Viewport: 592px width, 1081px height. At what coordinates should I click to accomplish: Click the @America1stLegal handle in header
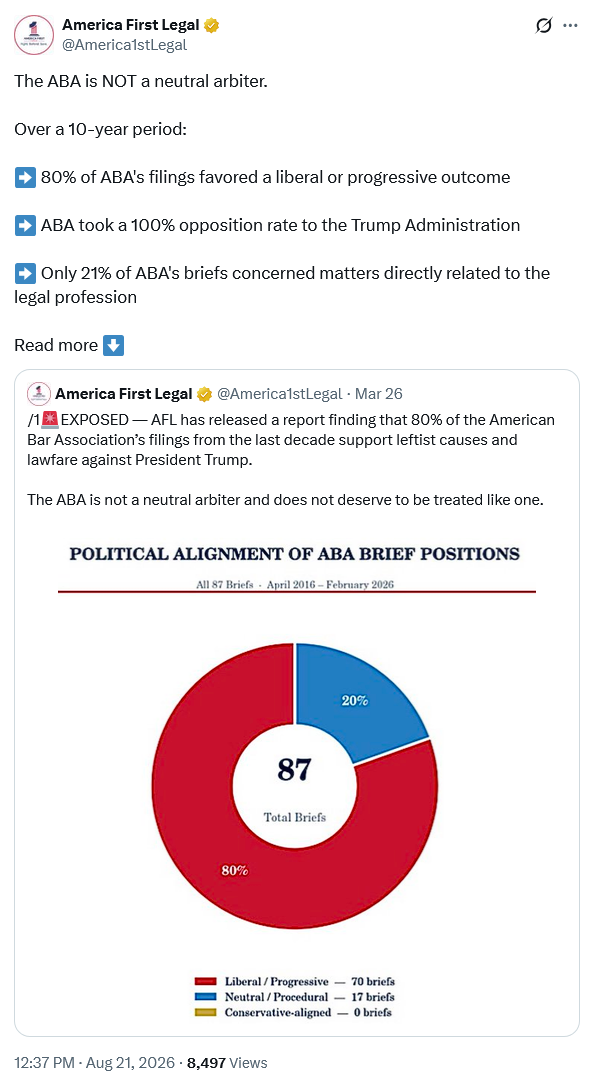125,45
